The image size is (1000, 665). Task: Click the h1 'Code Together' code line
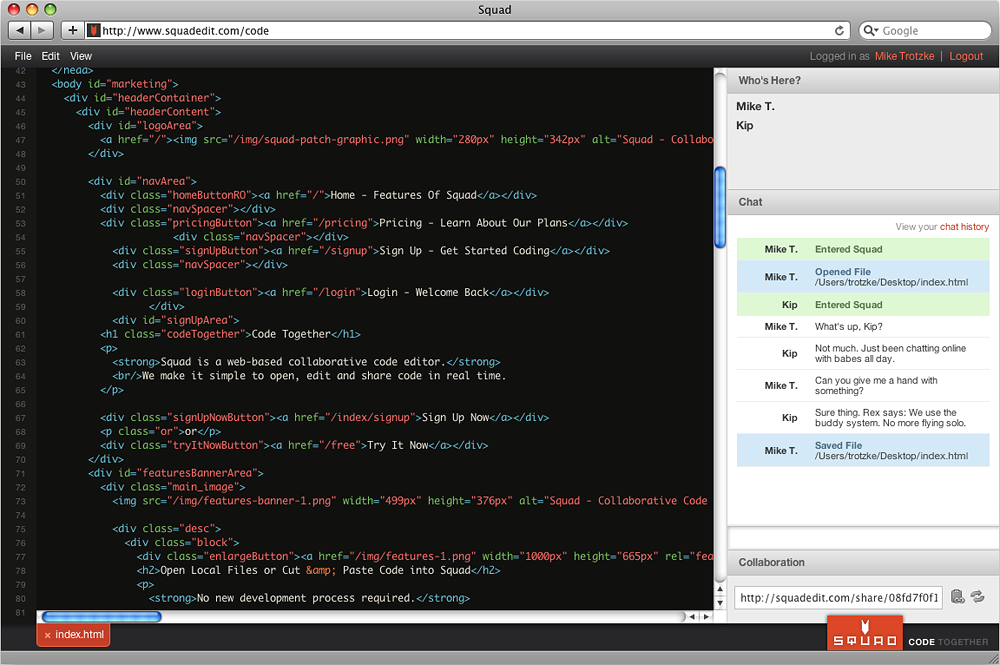click(230, 334)
